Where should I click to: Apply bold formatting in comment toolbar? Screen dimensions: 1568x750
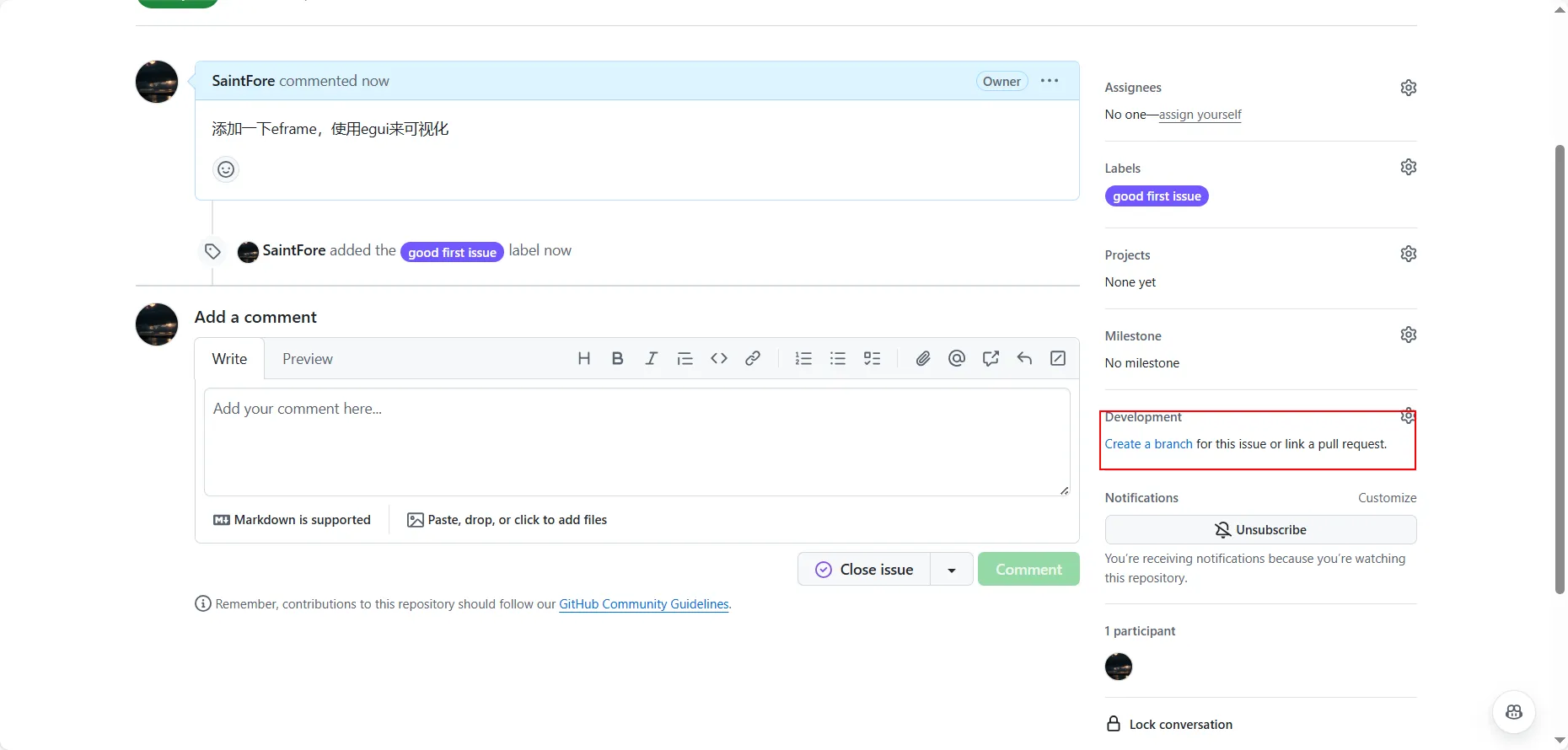click(x=617, y=359)
